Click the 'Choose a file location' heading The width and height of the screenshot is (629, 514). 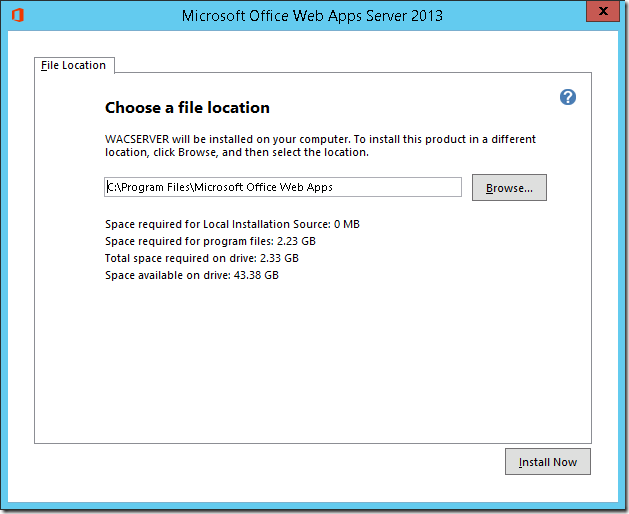coord(187,108)
